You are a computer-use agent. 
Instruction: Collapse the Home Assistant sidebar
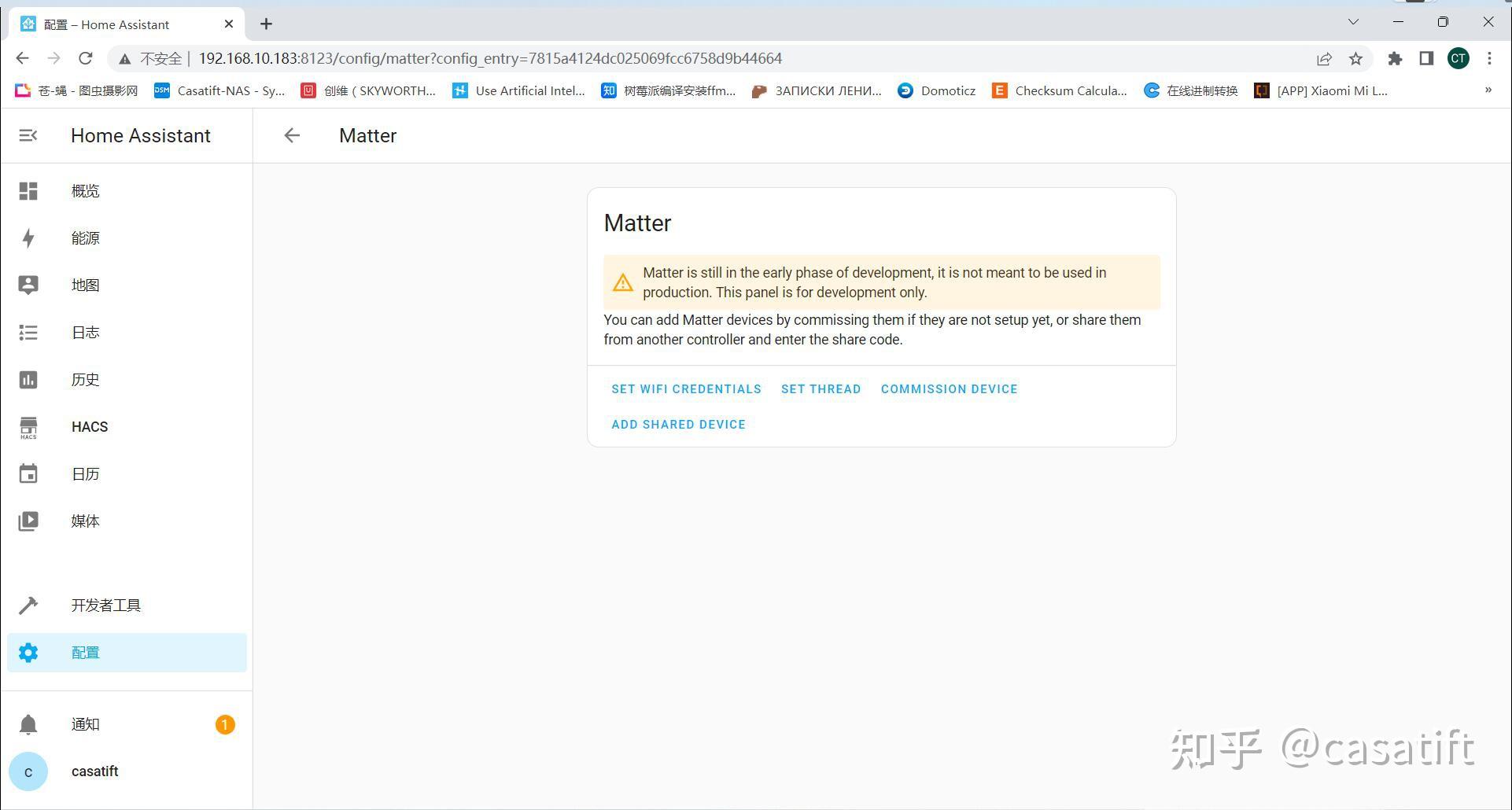point(28,135)
